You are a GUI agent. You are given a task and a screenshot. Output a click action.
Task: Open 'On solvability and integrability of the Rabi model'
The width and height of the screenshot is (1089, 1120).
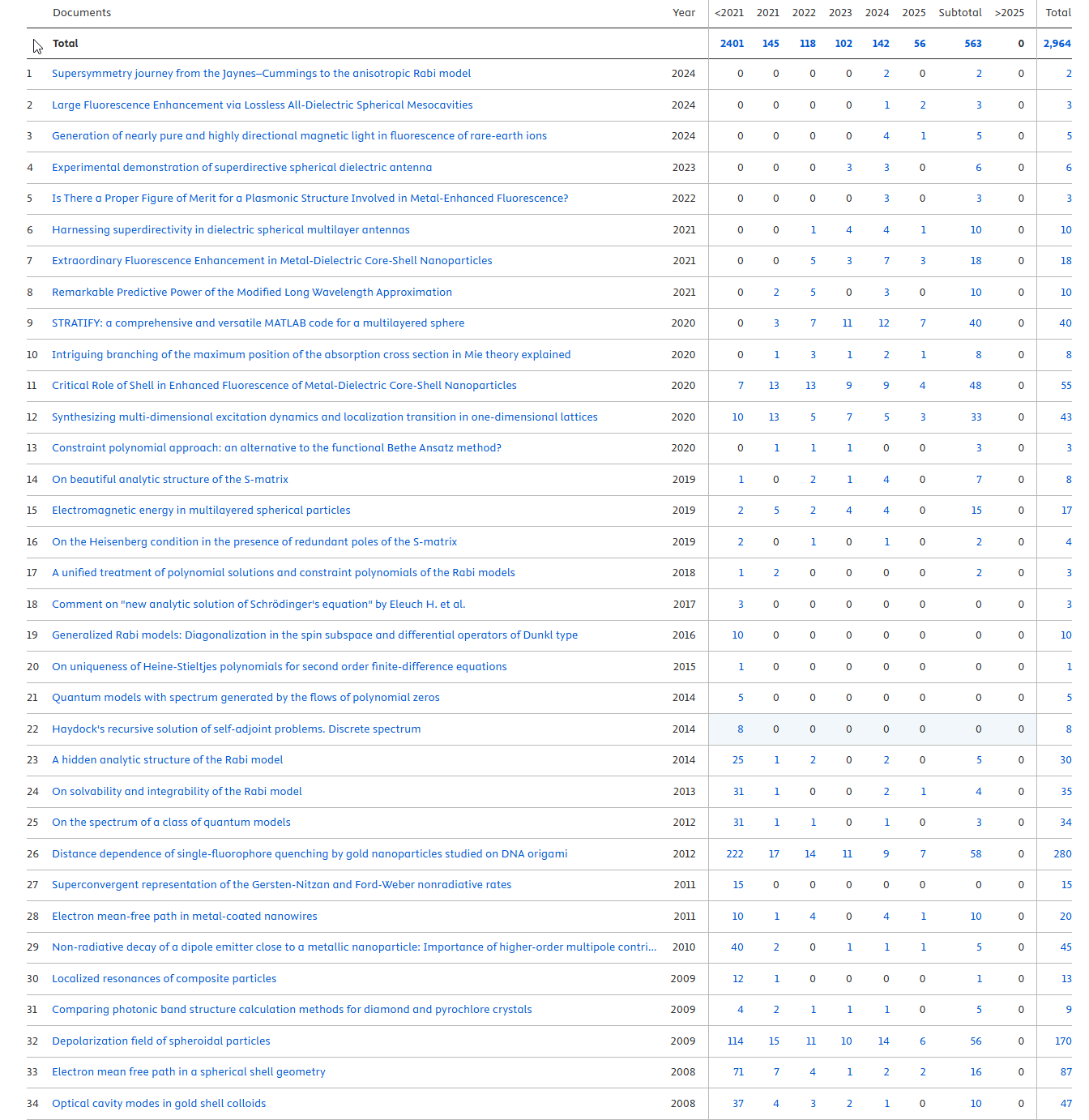coord(177,792)
